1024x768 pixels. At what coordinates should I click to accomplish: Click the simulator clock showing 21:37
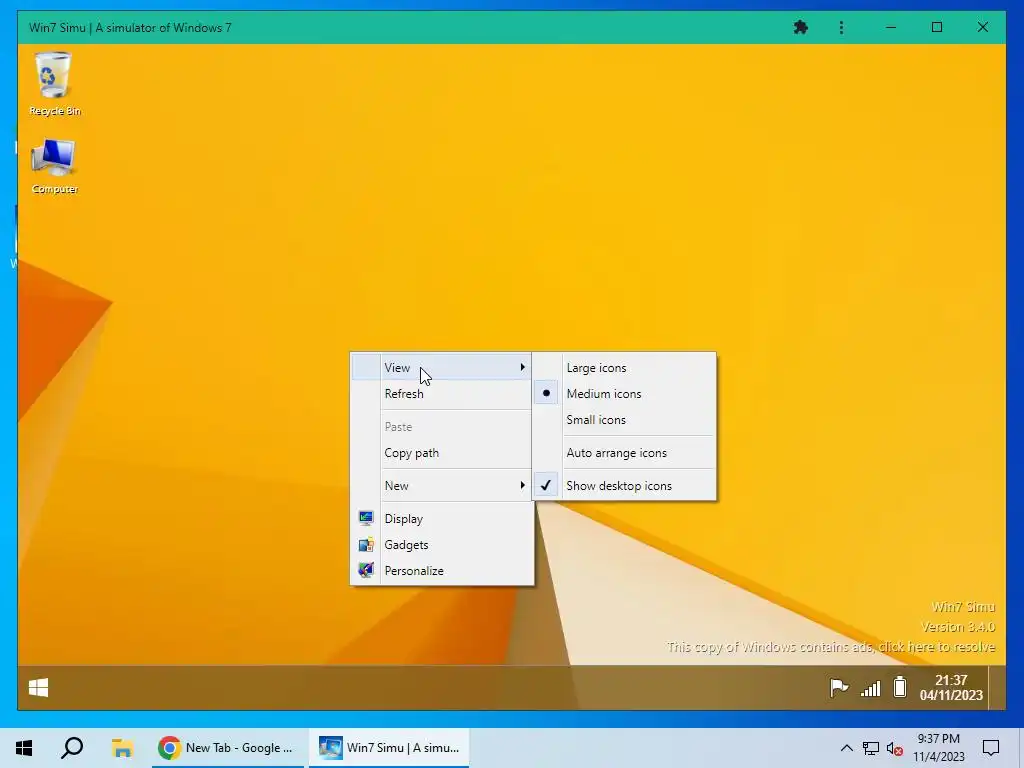951,688
